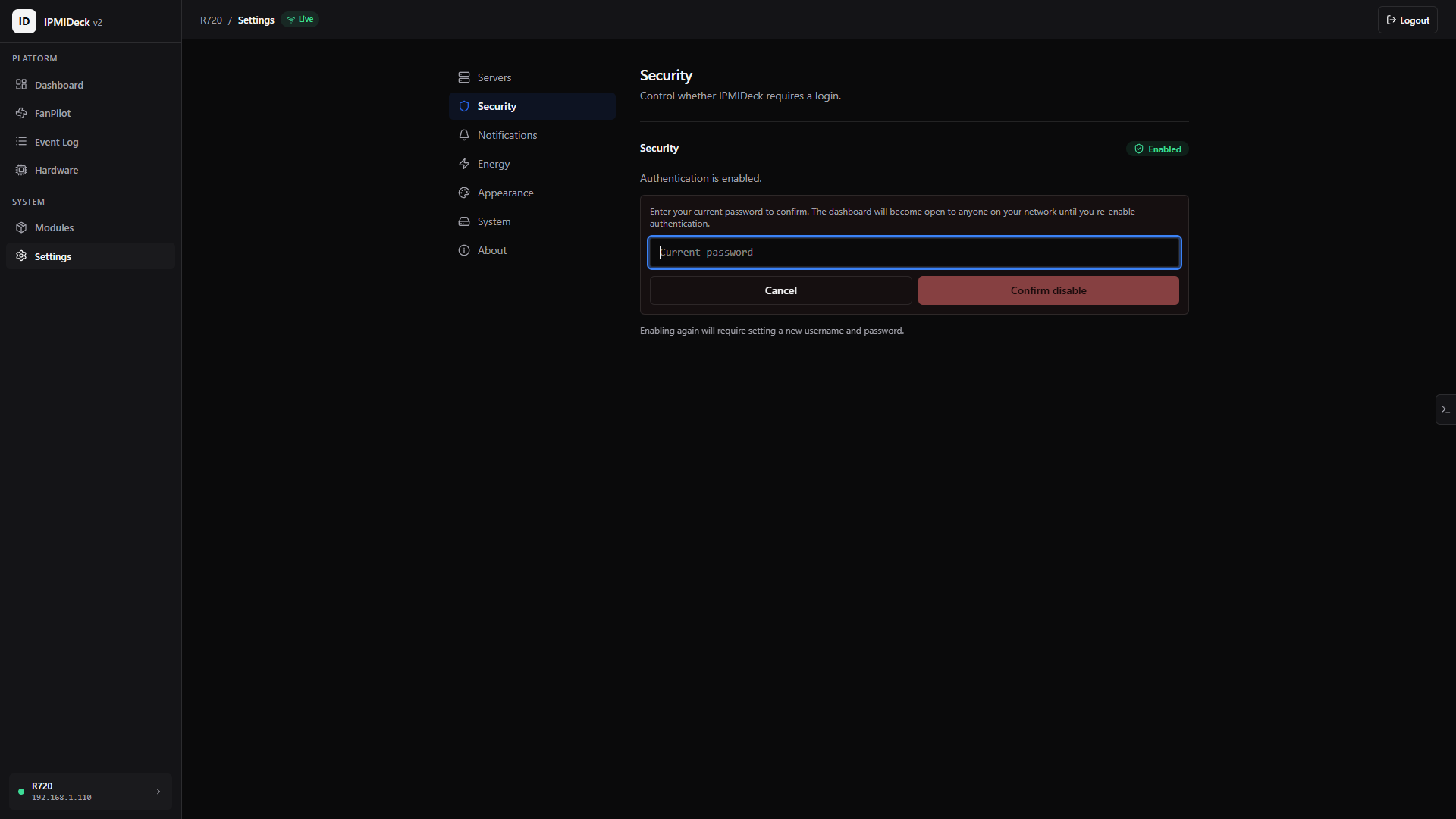Click the Hardware chip icon
The height and width of the screenshot is (819, 1456).
(21, 170)
